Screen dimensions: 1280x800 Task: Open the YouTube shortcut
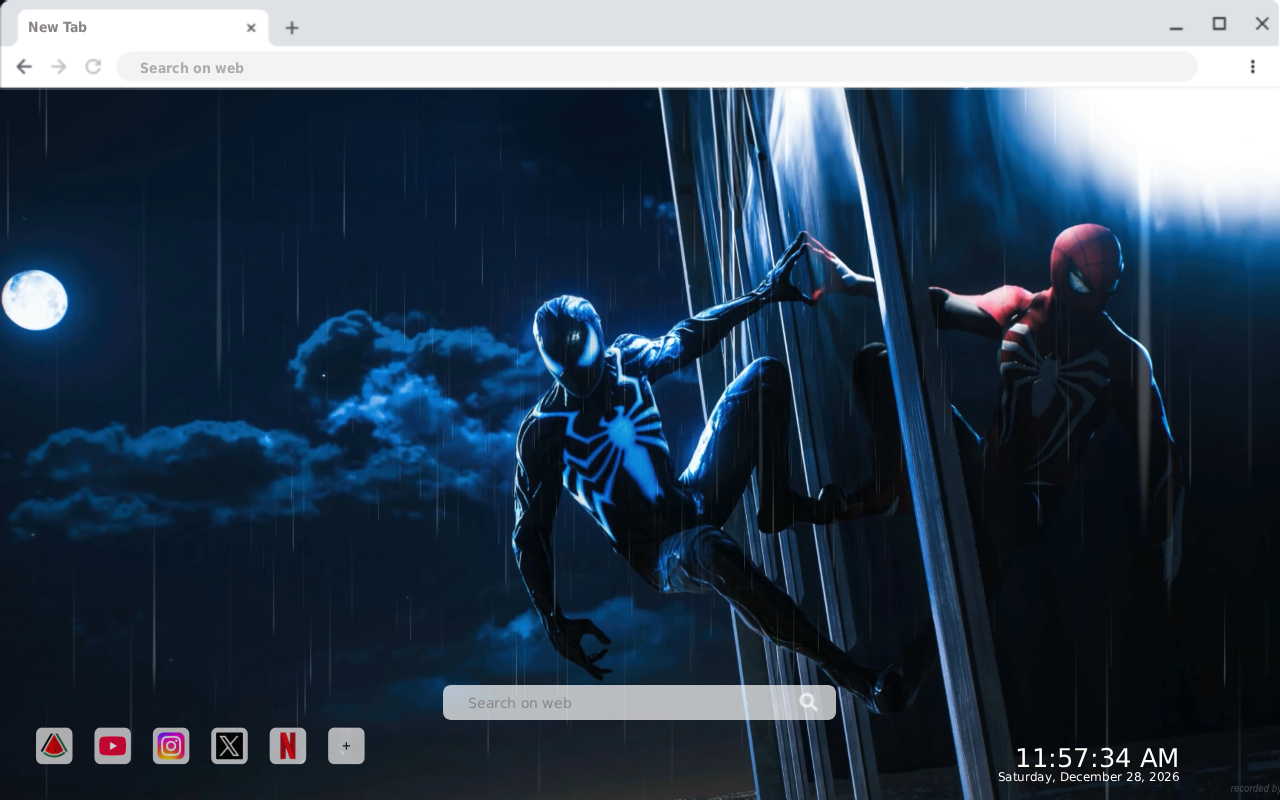coord(113,746)
